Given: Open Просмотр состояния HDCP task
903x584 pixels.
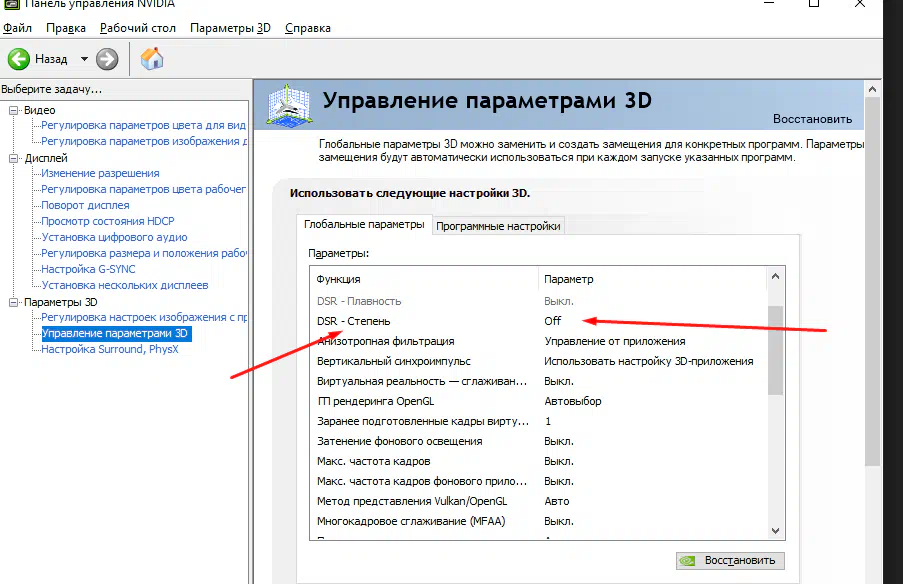Looking at the screenshot, I should click(x=108, y=221).
